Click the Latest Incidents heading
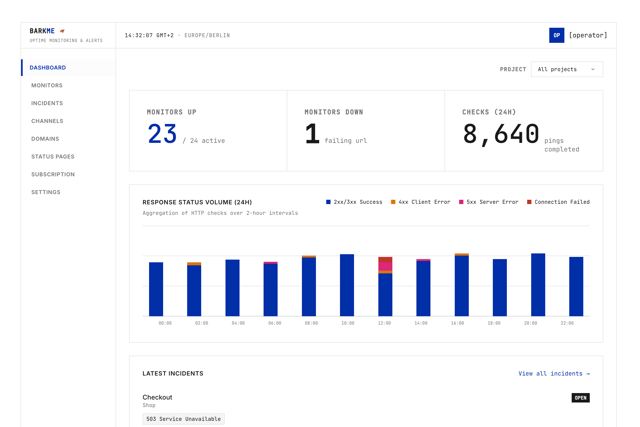 [x=173, y=374]
